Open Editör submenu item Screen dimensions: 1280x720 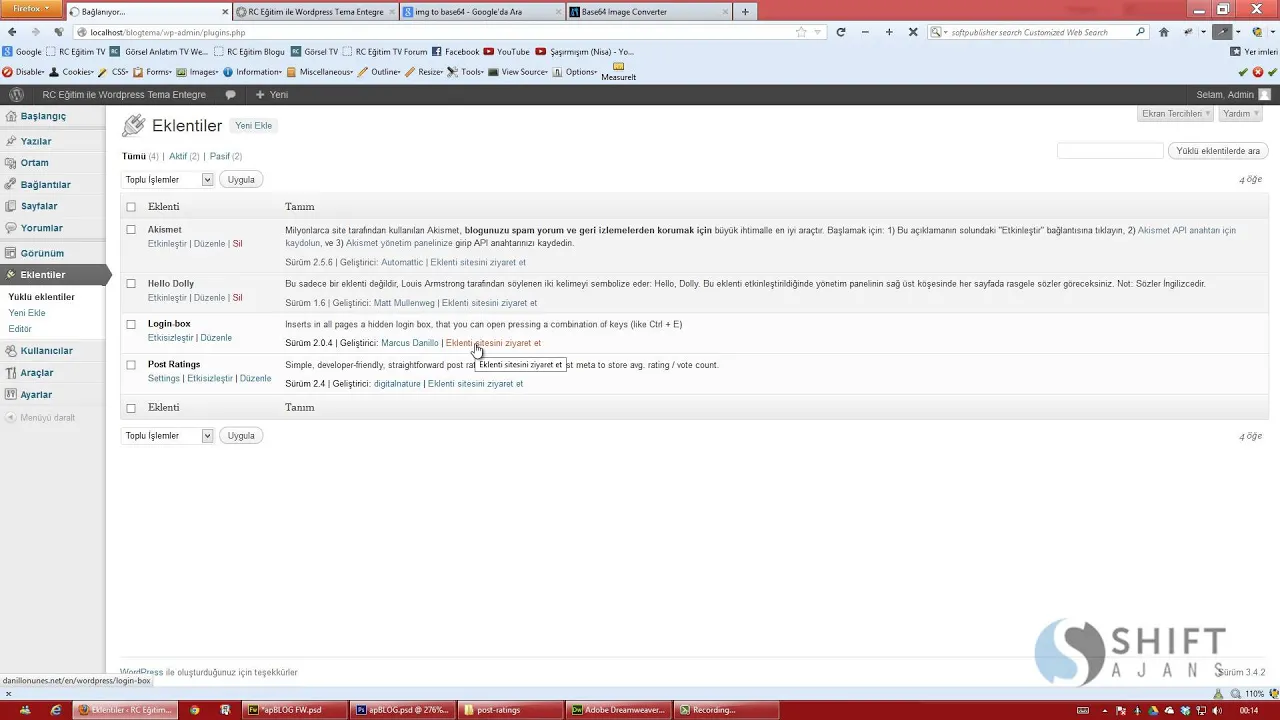pos(20,329)
